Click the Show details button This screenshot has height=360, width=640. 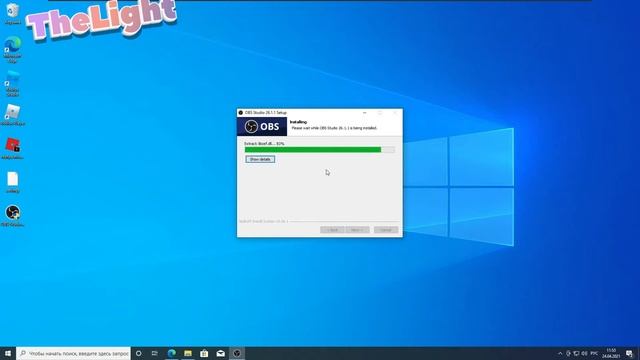pos(260,159)
